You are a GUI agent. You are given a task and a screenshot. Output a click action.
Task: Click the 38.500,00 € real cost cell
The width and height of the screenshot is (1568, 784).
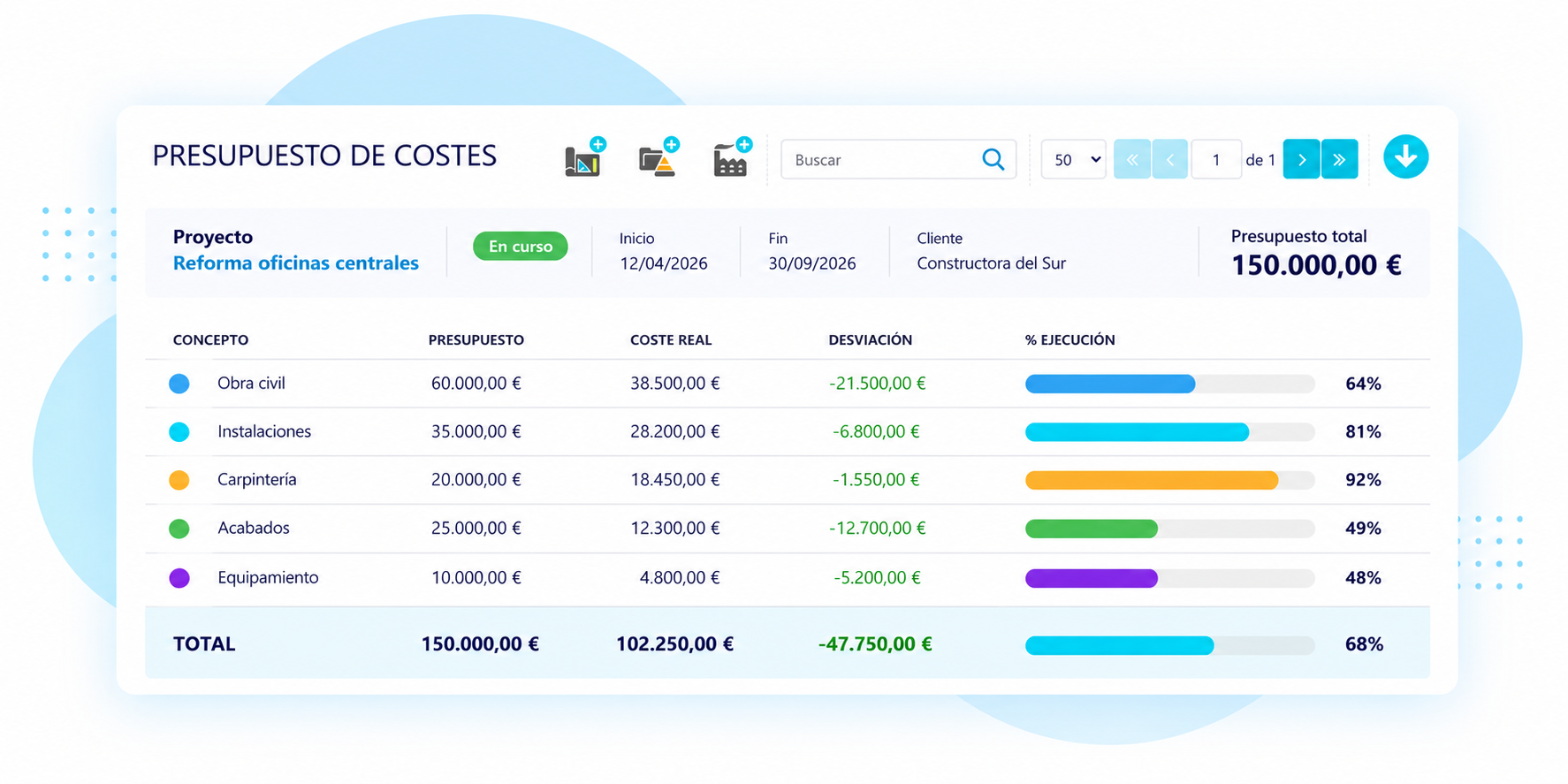click(675, 384)
